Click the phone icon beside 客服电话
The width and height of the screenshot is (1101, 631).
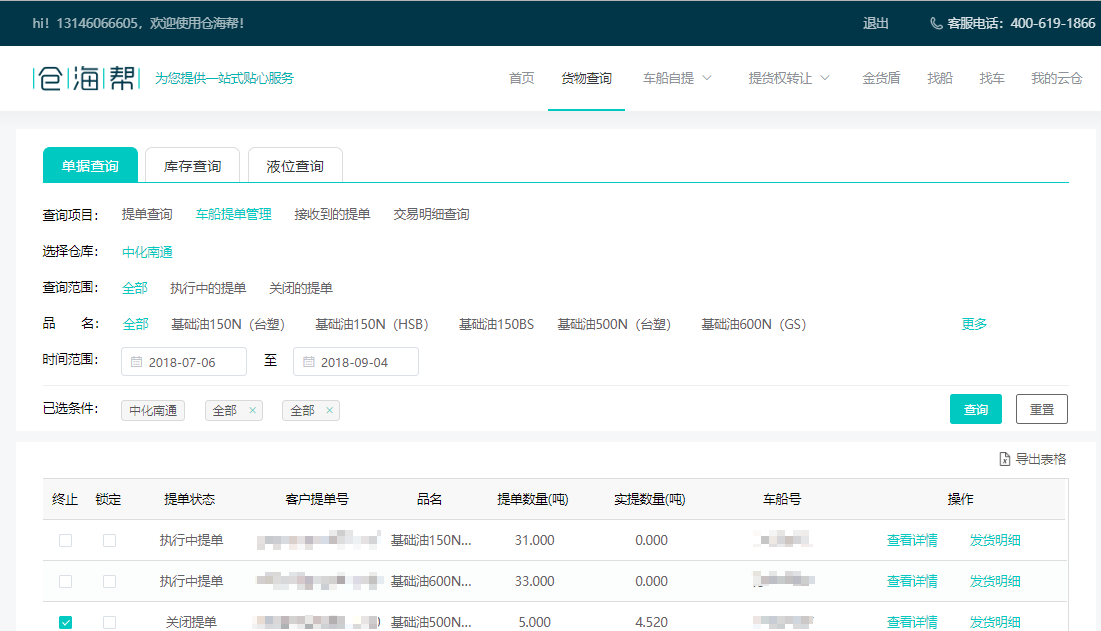936,23
